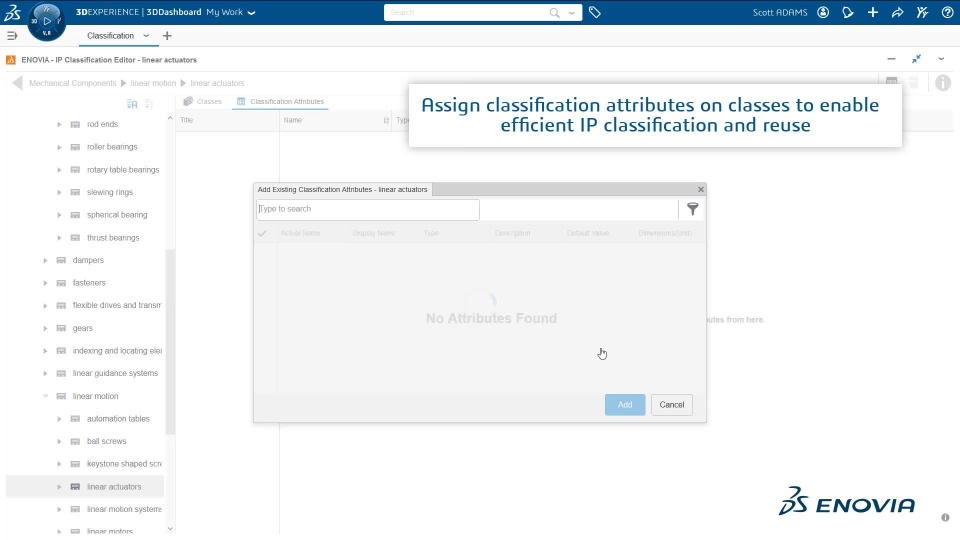960x540 pixels.
Task: Open the filter funnel in dialog
Action: click(x=692, y=209)
